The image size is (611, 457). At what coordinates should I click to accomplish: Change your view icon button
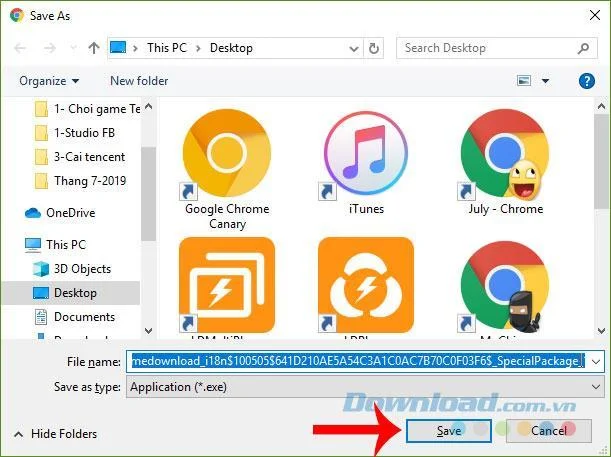[x=524, y=81]
